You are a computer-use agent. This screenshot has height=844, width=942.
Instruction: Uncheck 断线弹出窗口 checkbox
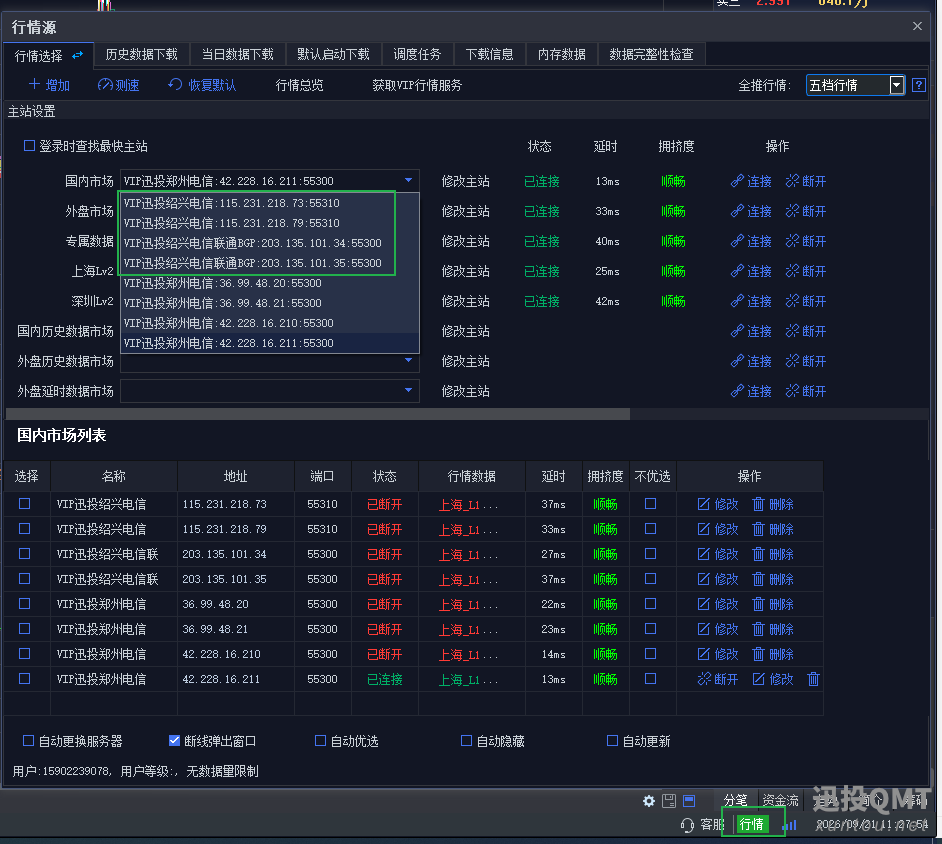tap(174, 741)
